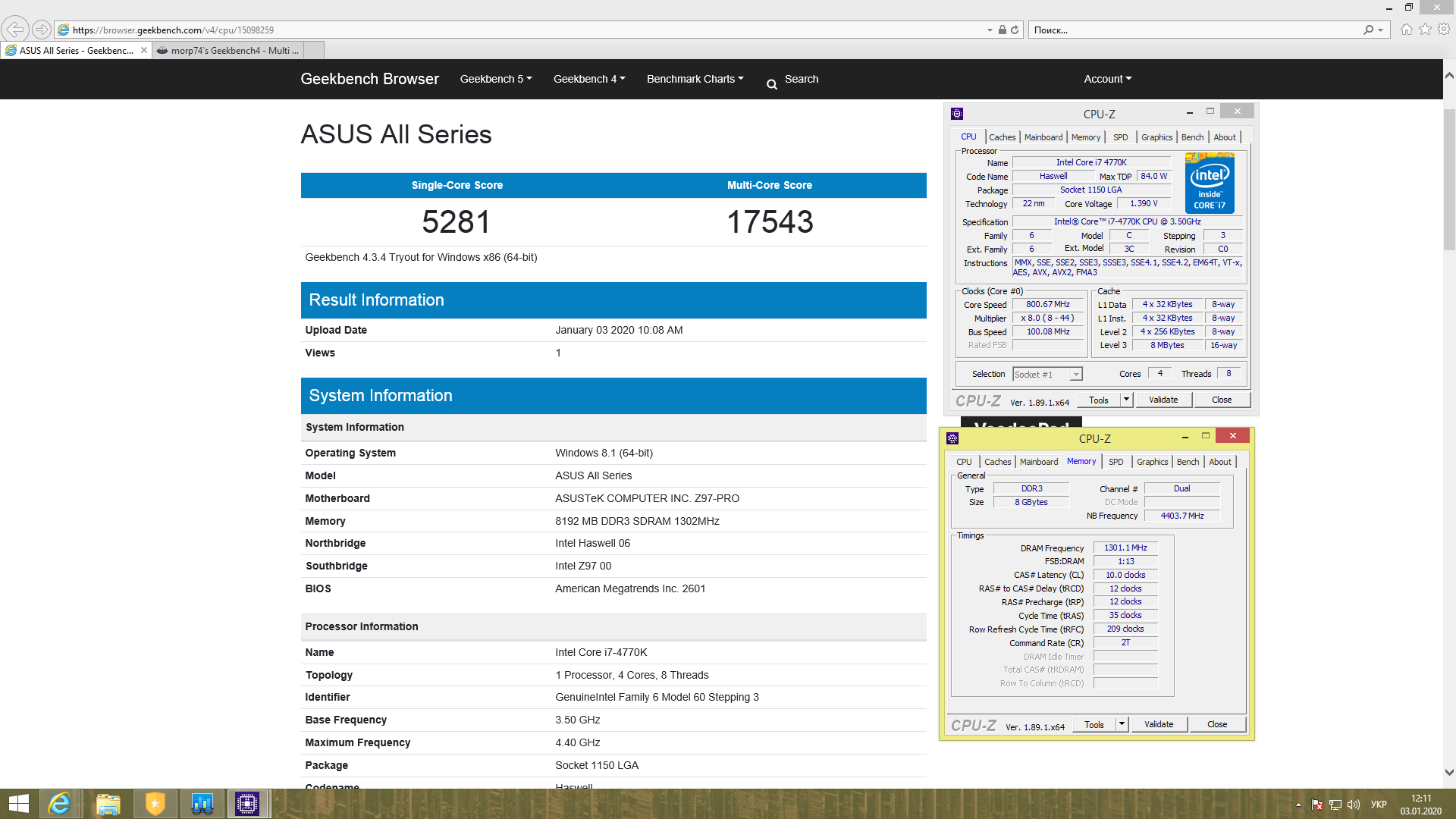The height and width of the screenshot is (819, 1456).
Task: Open the blue chart app in taskbar
Action: coord(202,804)
